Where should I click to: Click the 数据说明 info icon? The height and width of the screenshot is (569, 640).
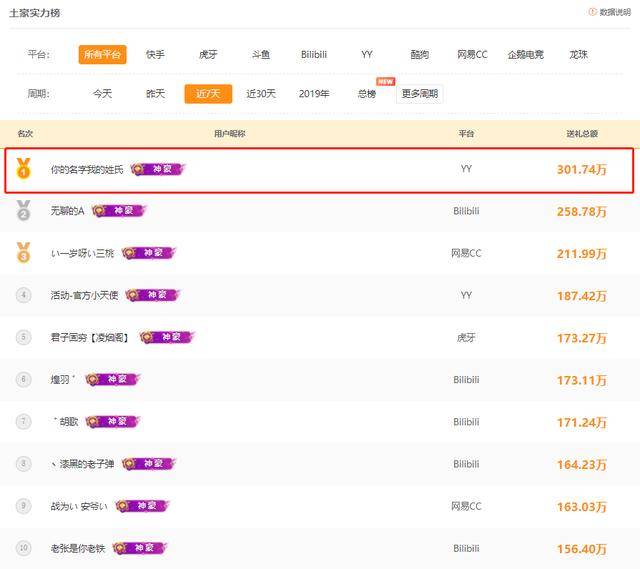[x=592, y=12]
